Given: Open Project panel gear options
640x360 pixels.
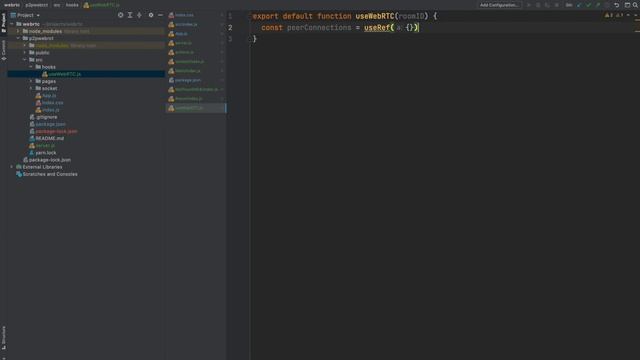Looking at the screenshot, I should pos(151,15).
